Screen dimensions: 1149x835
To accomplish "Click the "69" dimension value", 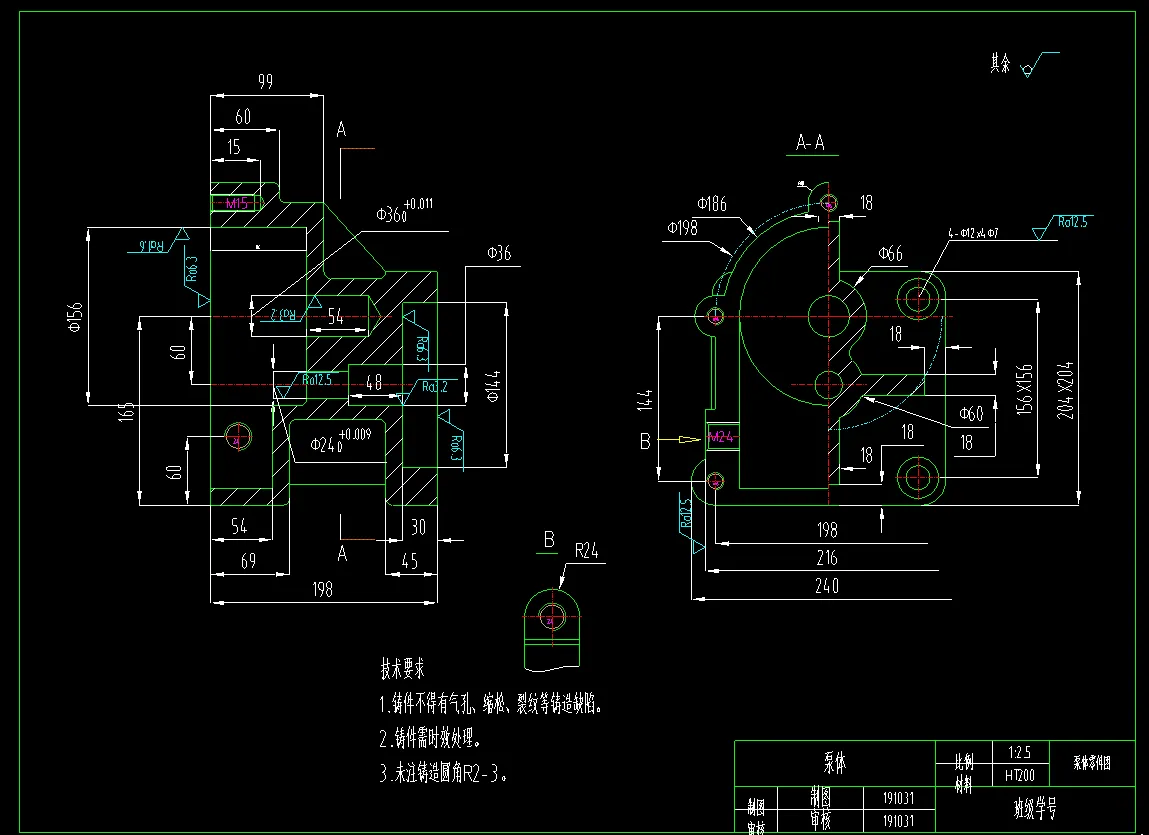I will [x=248, y=561].
